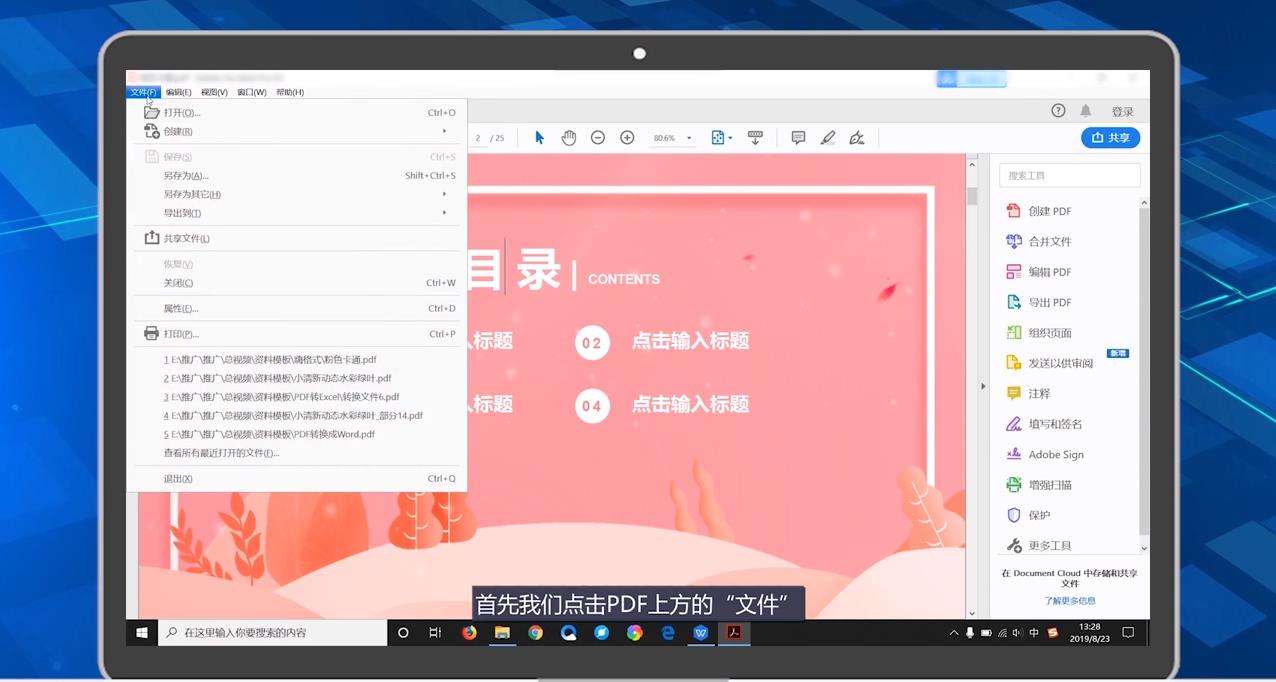Viewport: 1276px width, 682px height.
Task: Open Task View on the taskbar
Action: click(435, 633)
